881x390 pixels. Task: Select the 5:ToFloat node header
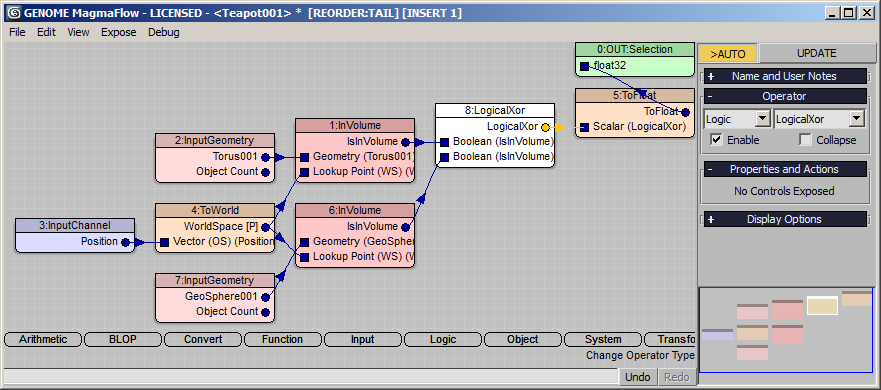635,95
